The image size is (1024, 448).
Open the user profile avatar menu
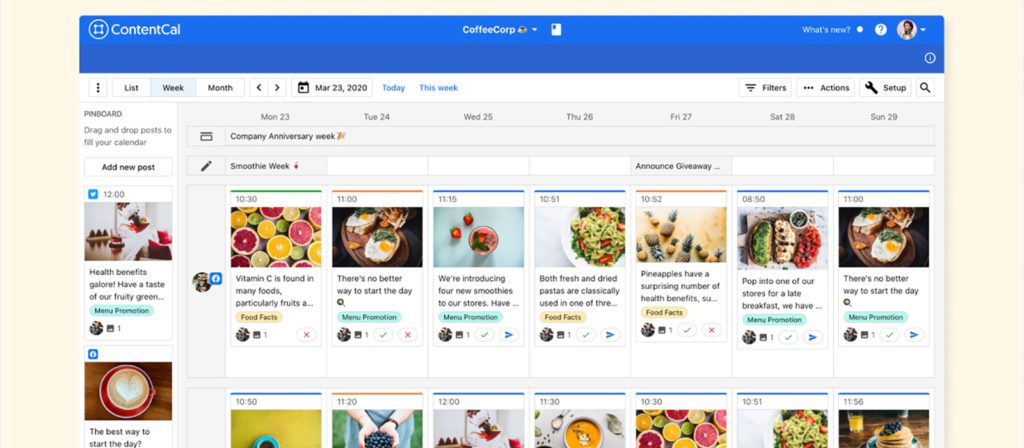[911, 29]
